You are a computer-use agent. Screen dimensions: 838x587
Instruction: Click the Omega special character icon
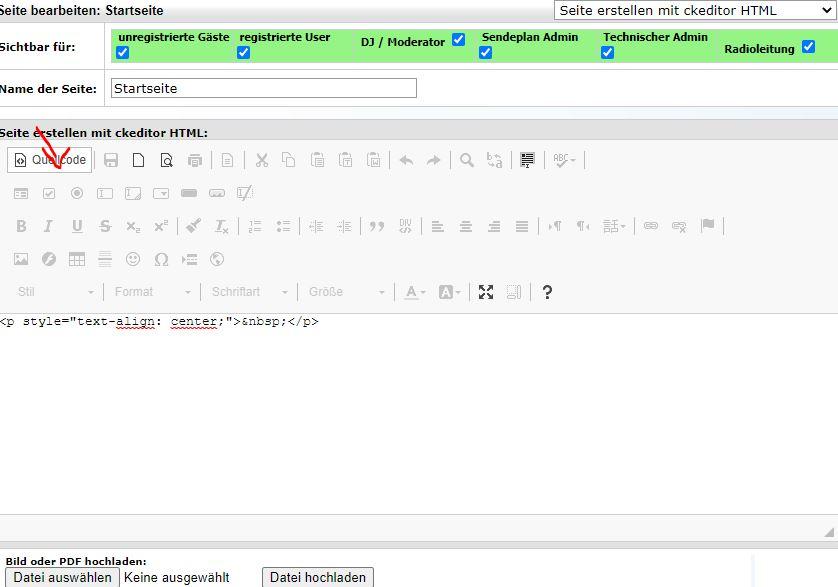click(x=161, y=260)
